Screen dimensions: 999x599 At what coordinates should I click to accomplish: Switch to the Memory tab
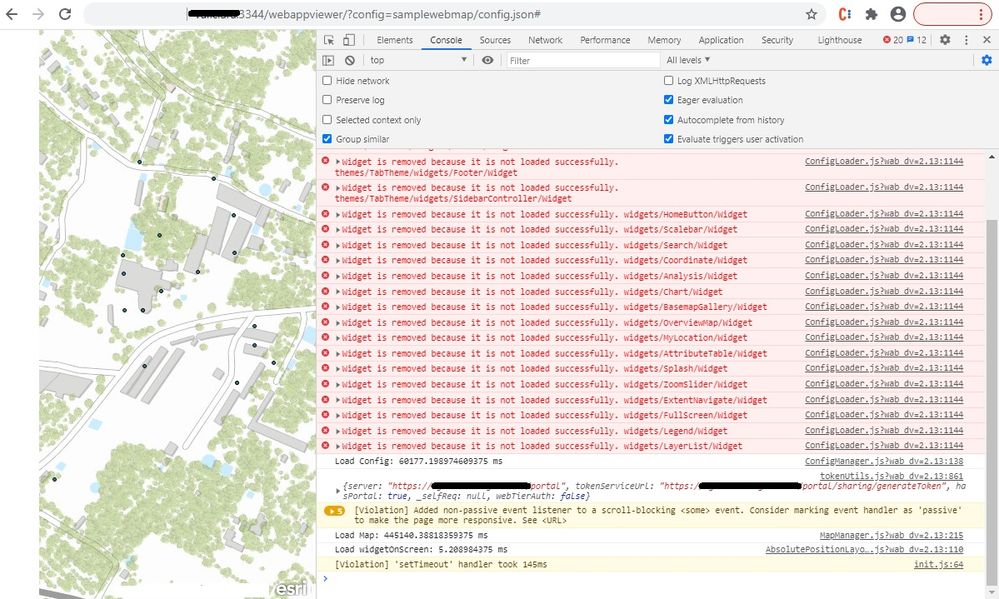pos(664,40)
